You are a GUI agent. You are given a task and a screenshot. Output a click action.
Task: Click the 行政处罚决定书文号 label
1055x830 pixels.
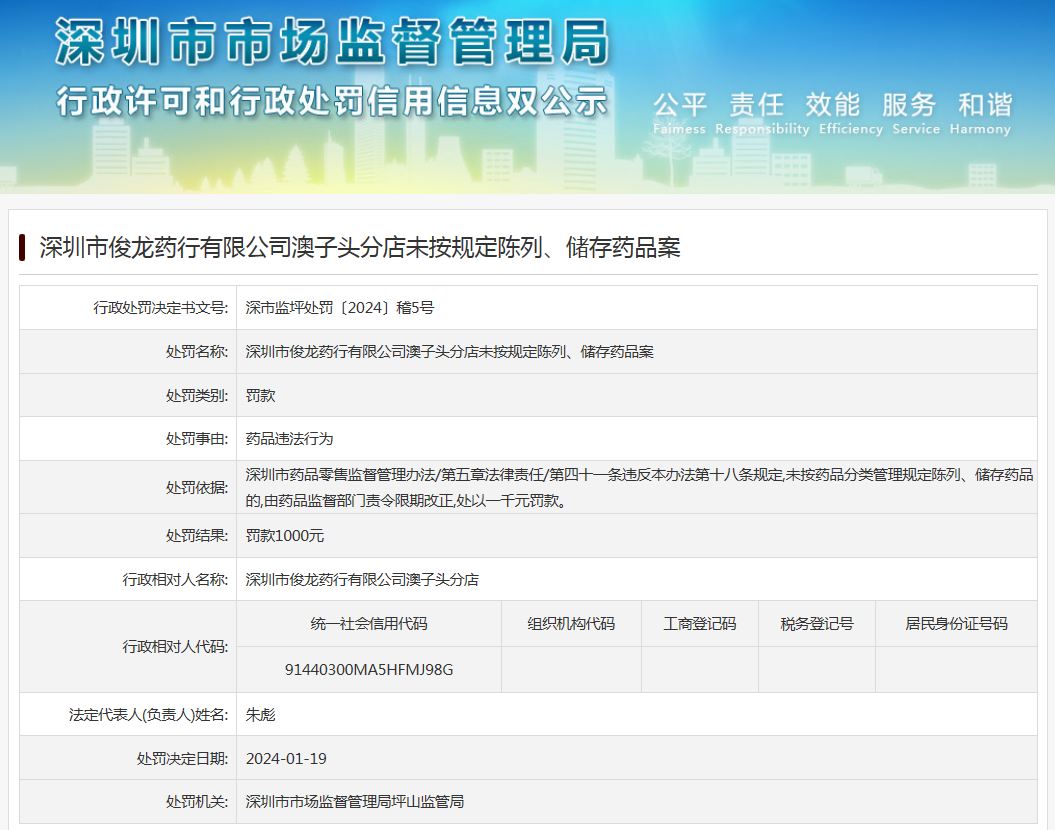pos(161,308)
